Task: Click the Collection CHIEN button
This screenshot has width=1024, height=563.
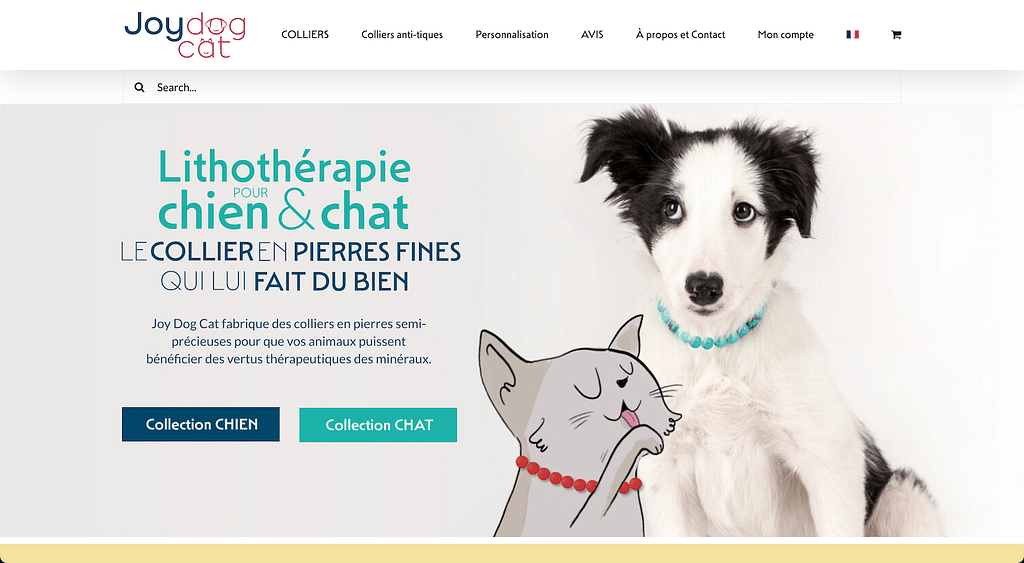Action: tap(200, 425)
